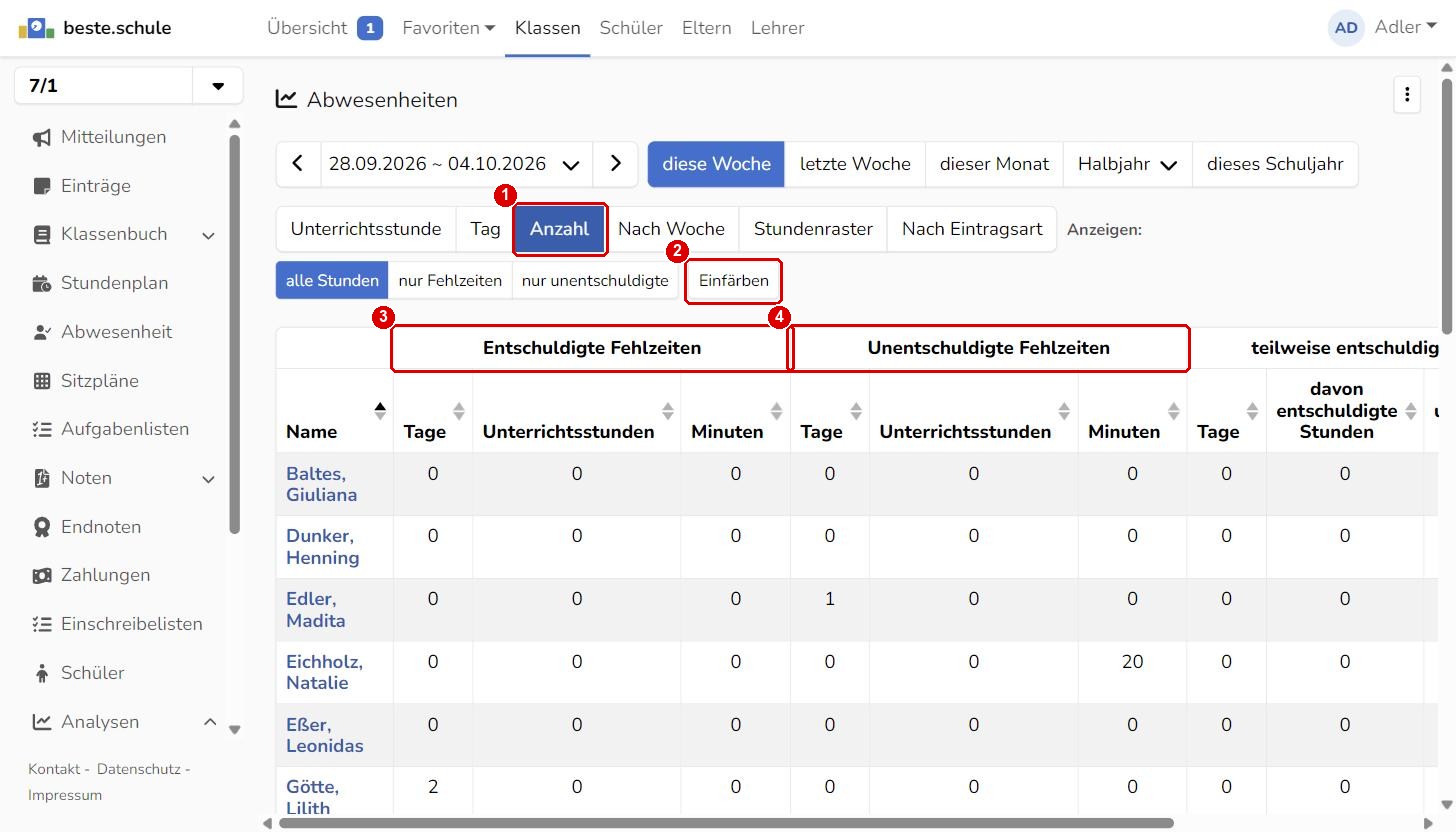Click the Zahlungen money icon
The height and width of the screenshot is (832, 1456).
[x=42, y=575]
